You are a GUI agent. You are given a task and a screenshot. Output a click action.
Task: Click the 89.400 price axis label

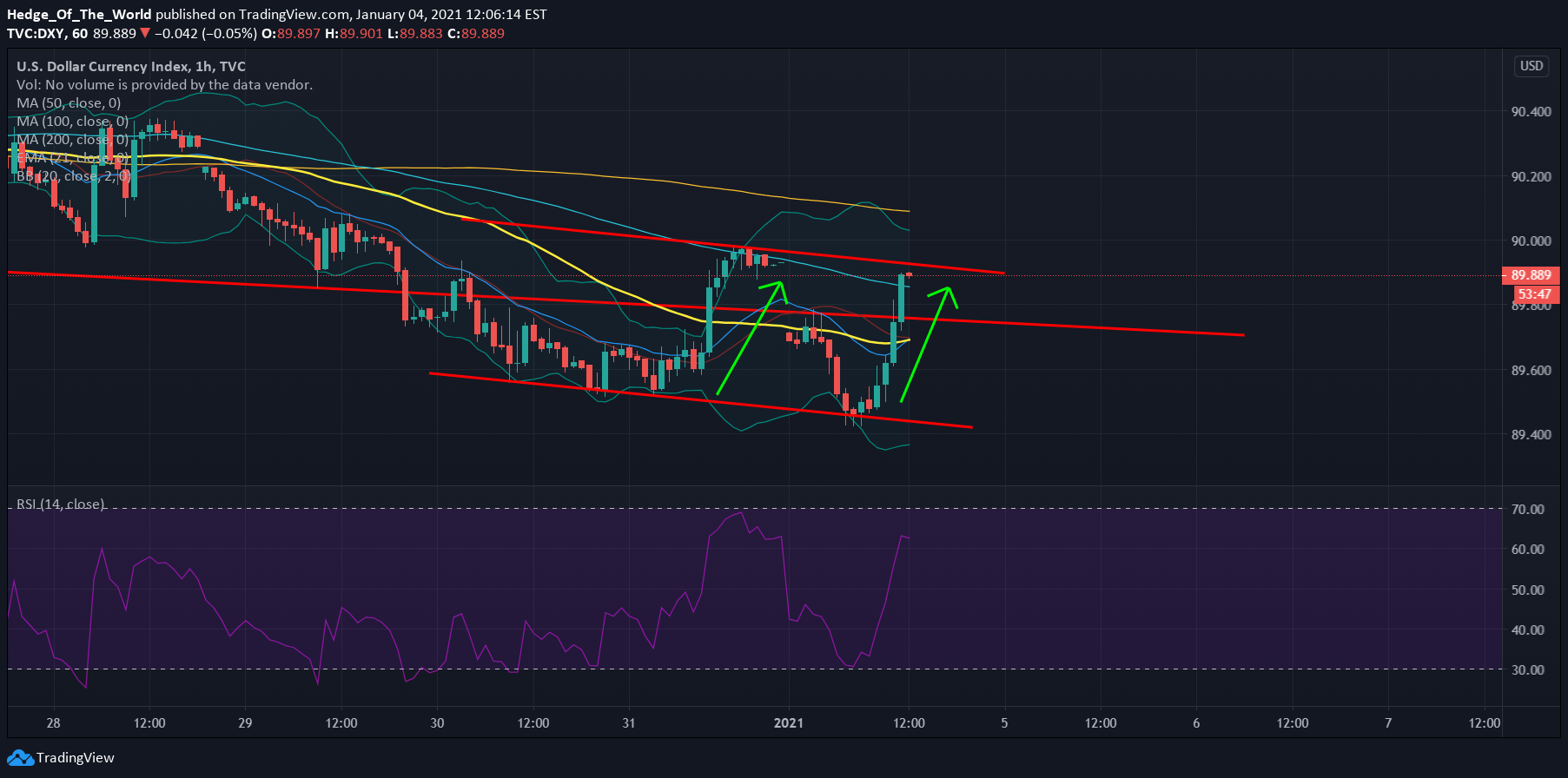click(1531, 434)
